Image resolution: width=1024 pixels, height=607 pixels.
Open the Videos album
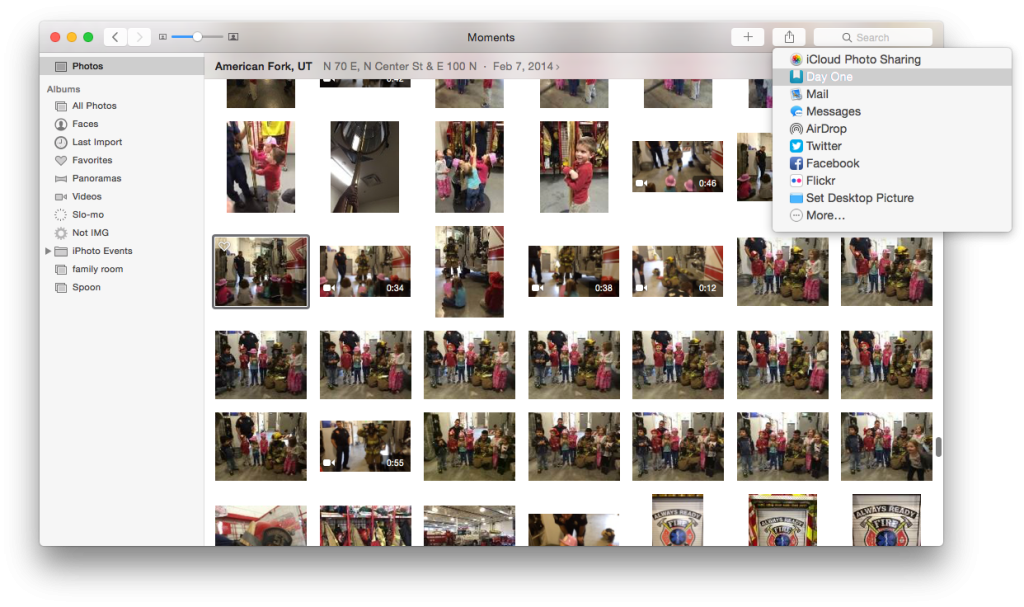tap(86, 196)
